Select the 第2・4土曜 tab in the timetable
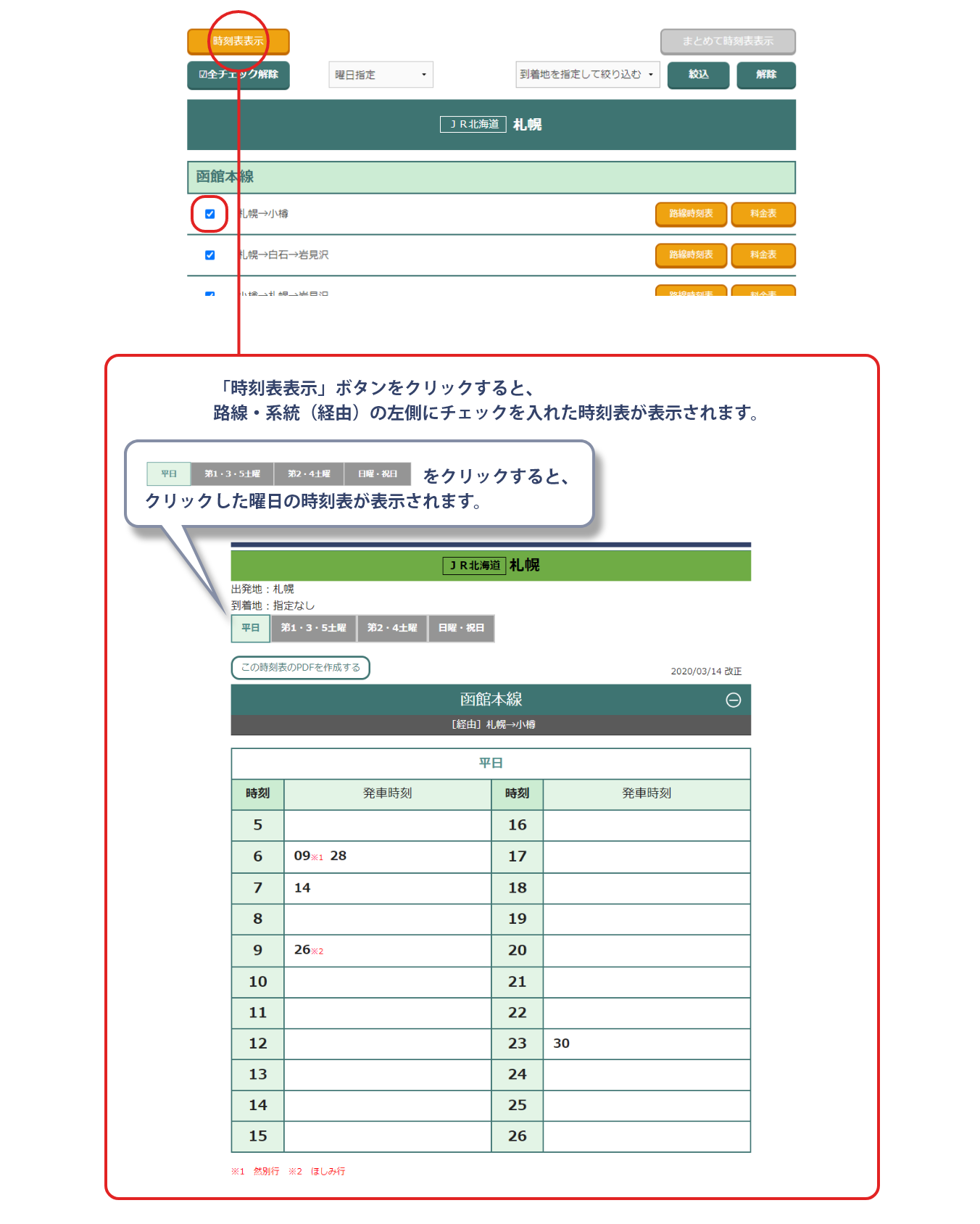Image resolution: width=980 pixels, height=1224 pixels. pyautogui.click(x=392, y=628)
